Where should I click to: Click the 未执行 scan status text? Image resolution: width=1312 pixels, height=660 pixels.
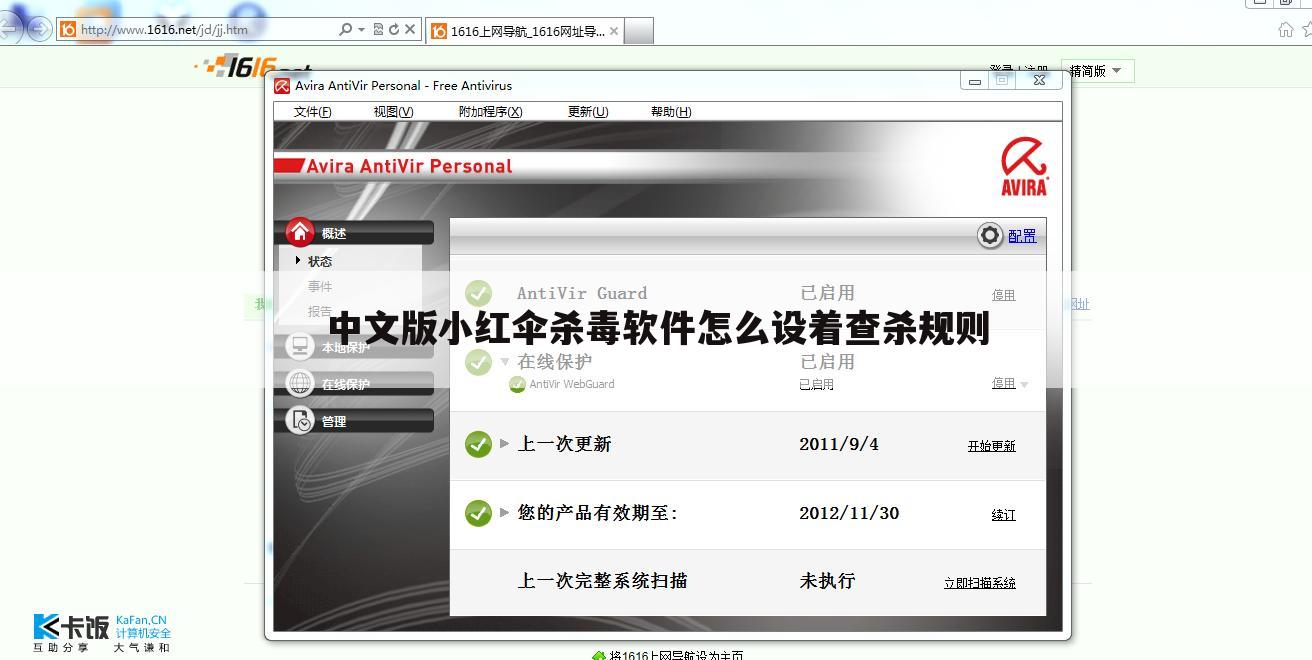click(x=827, y=580)
